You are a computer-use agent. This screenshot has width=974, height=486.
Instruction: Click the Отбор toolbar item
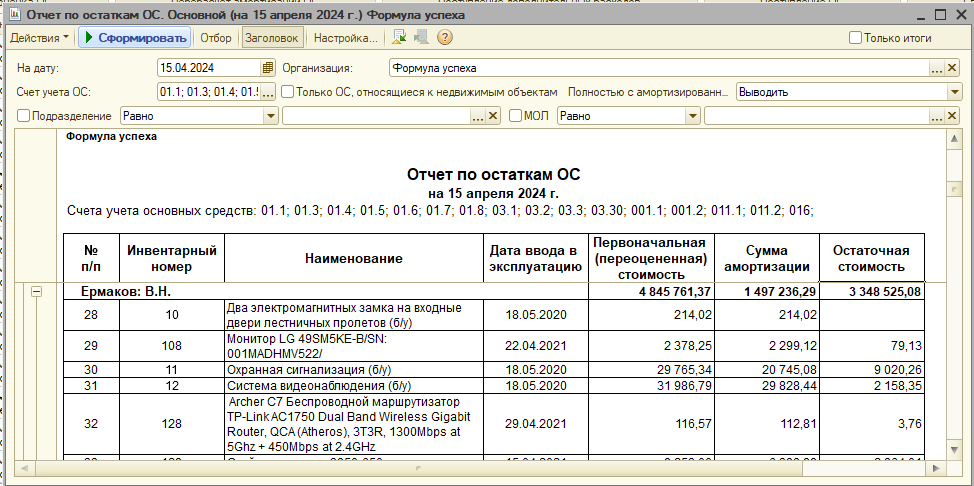coord(215,38)
